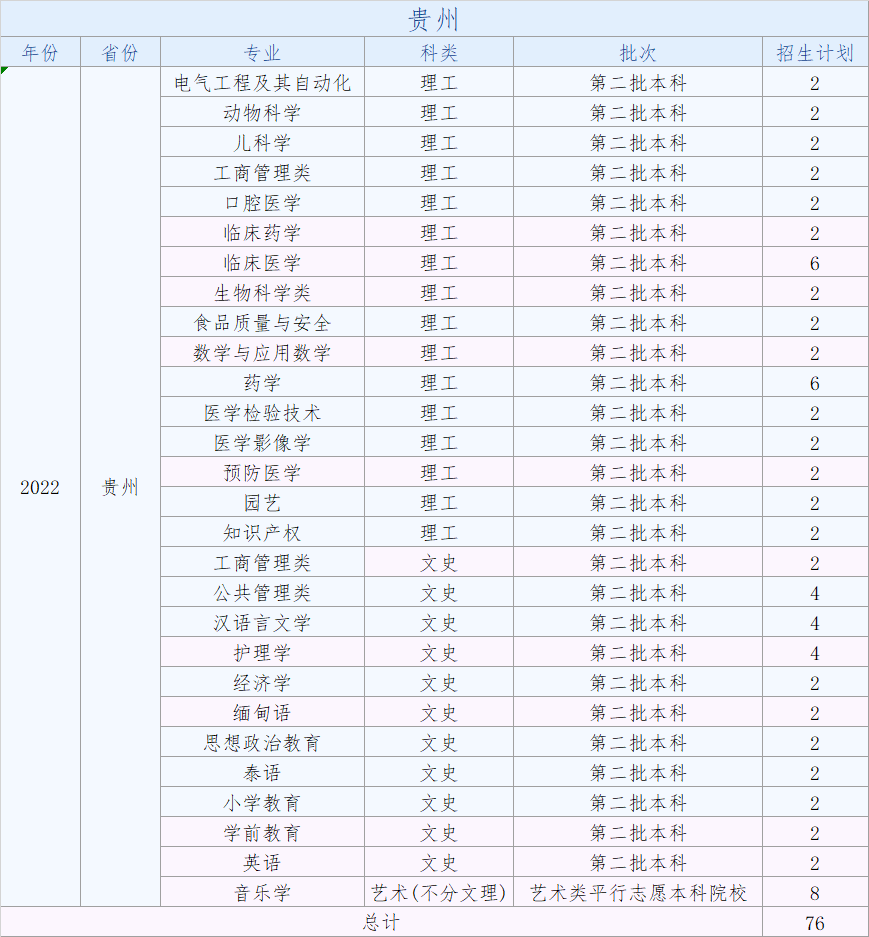Click the merged 2022 year cell
The width and height of the screenshot is (869, 937).
[40, 487]
